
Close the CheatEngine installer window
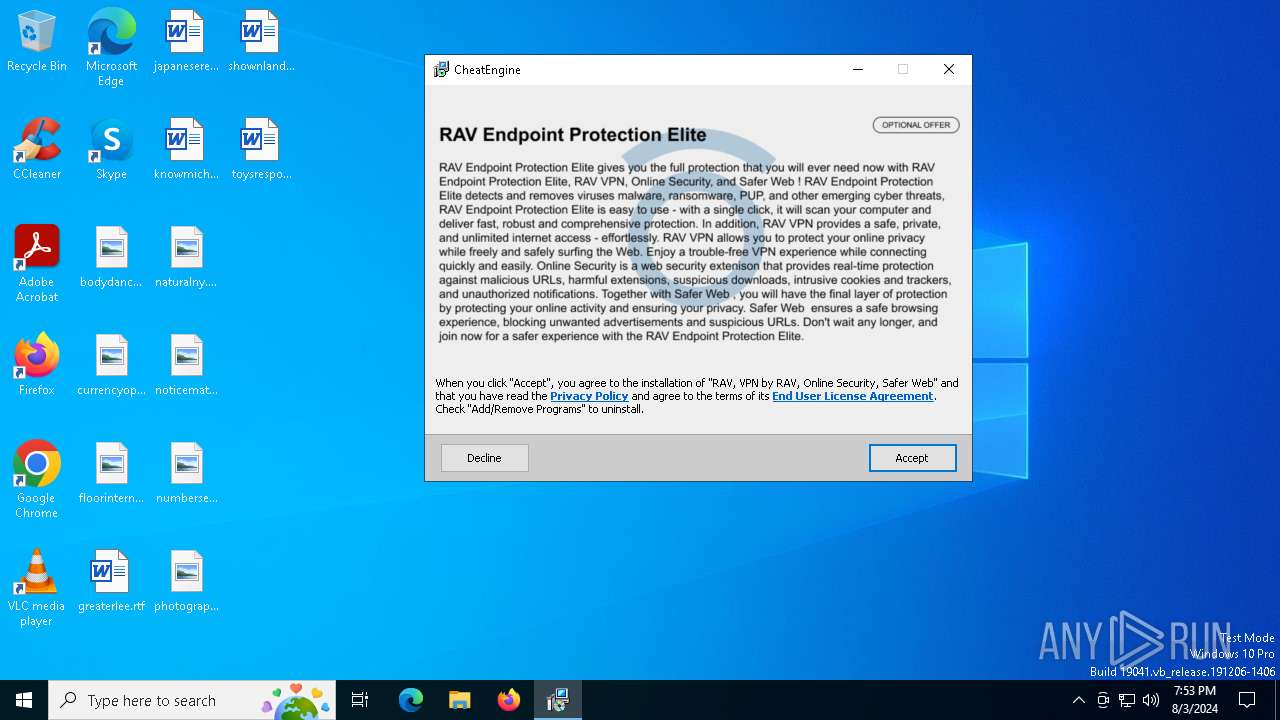point(949,69)
